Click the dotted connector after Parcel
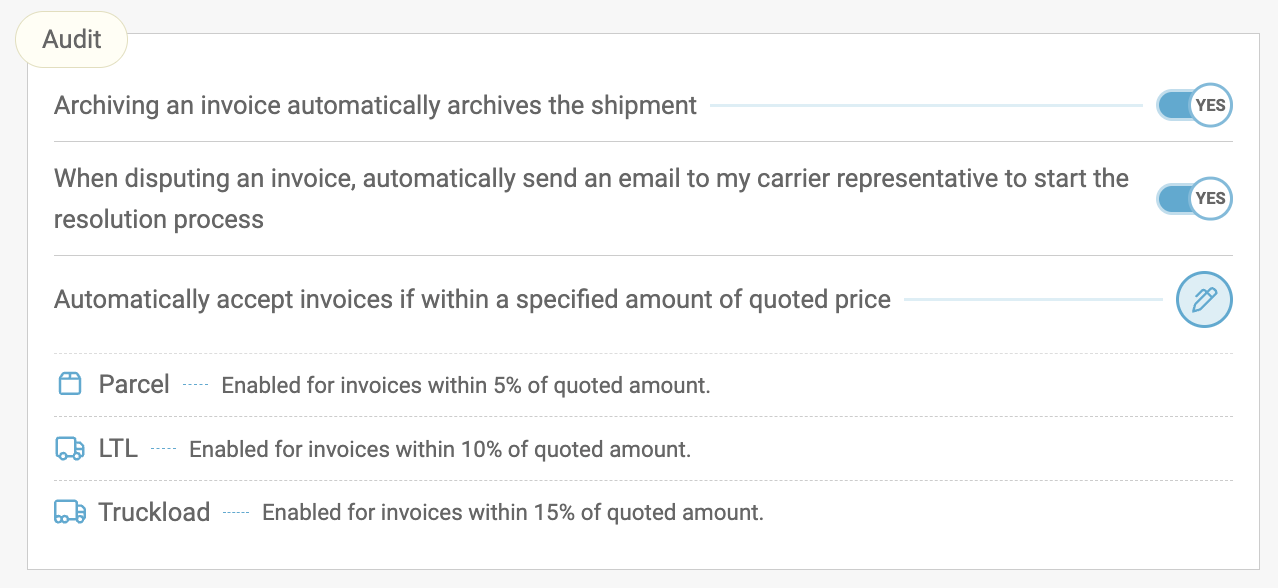 pyautogui.click(x=196, y=385)
